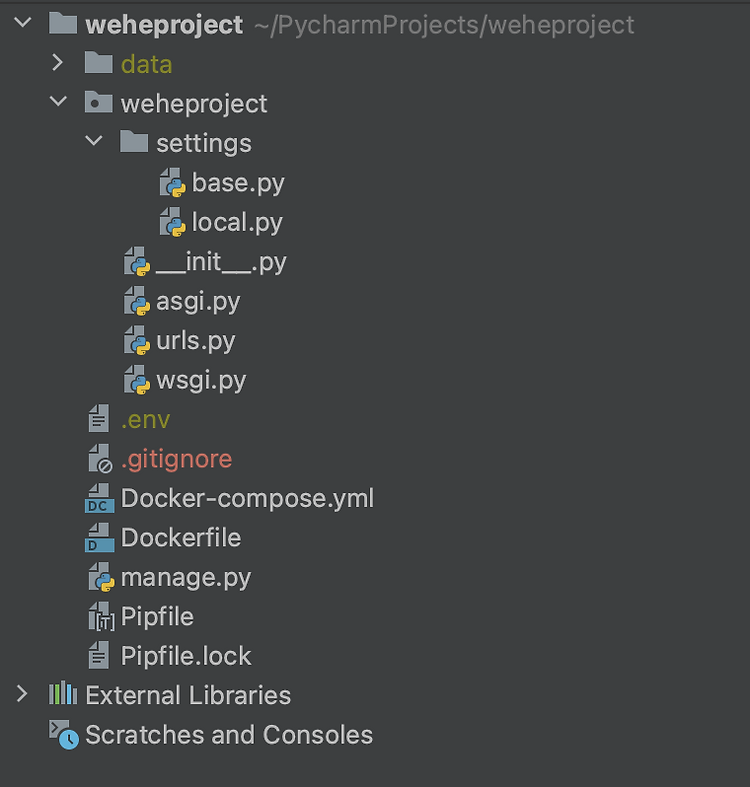Select the .env file name
Viewport: 750px width, 787px height.
(146, 420)
